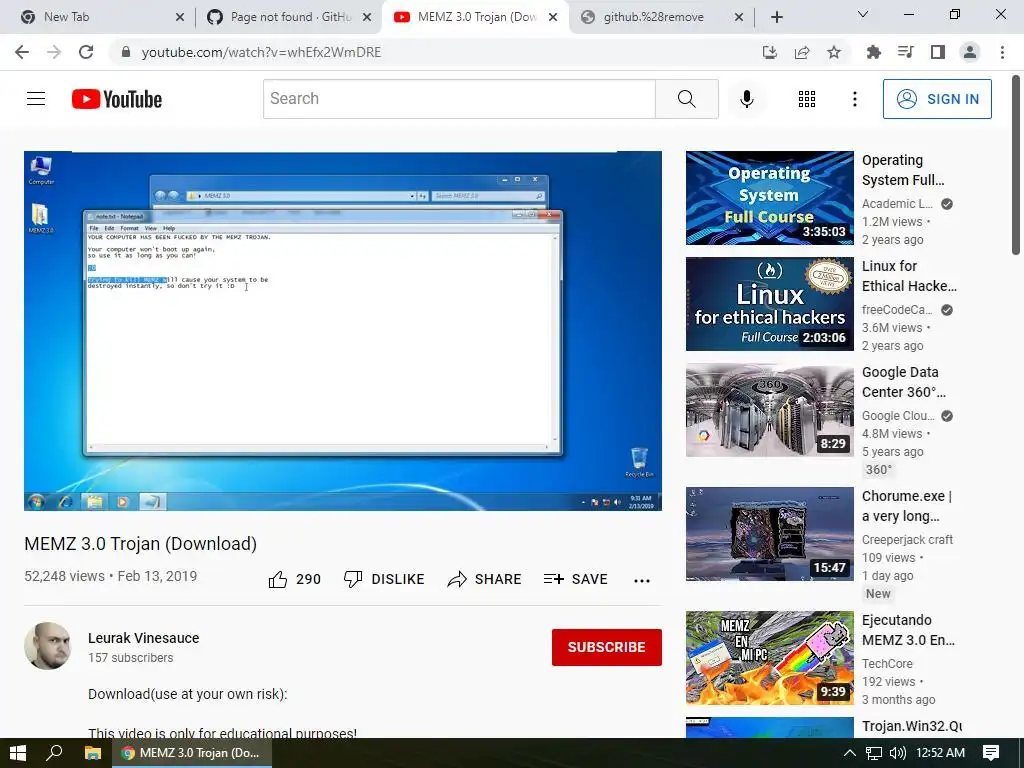Start voice search with microphone icon
The width and height of the screenshot is (1024, 768).
[746, 99]
